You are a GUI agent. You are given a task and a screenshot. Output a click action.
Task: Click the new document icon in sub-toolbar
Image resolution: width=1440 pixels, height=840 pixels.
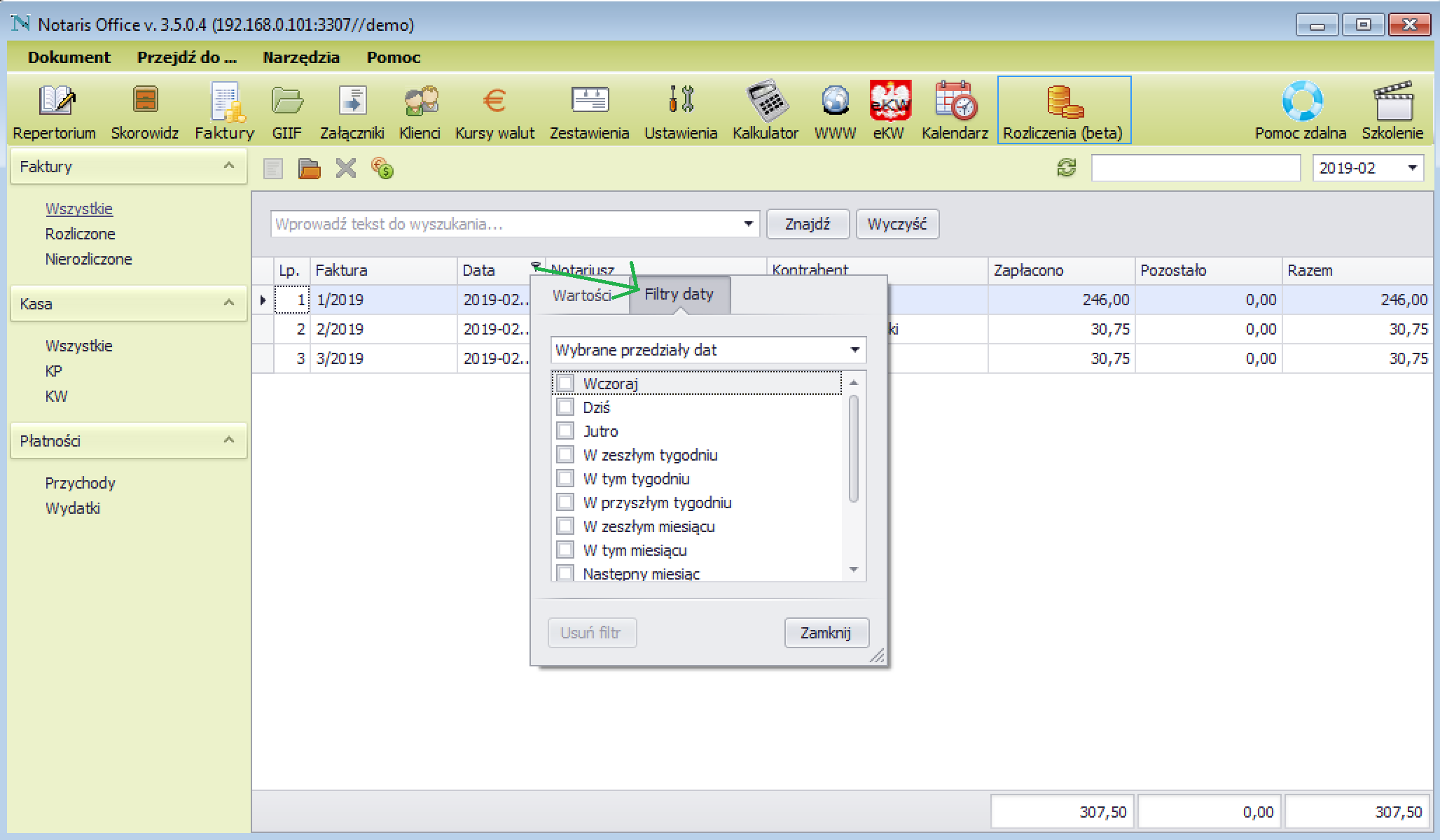(x=273, y=169)
